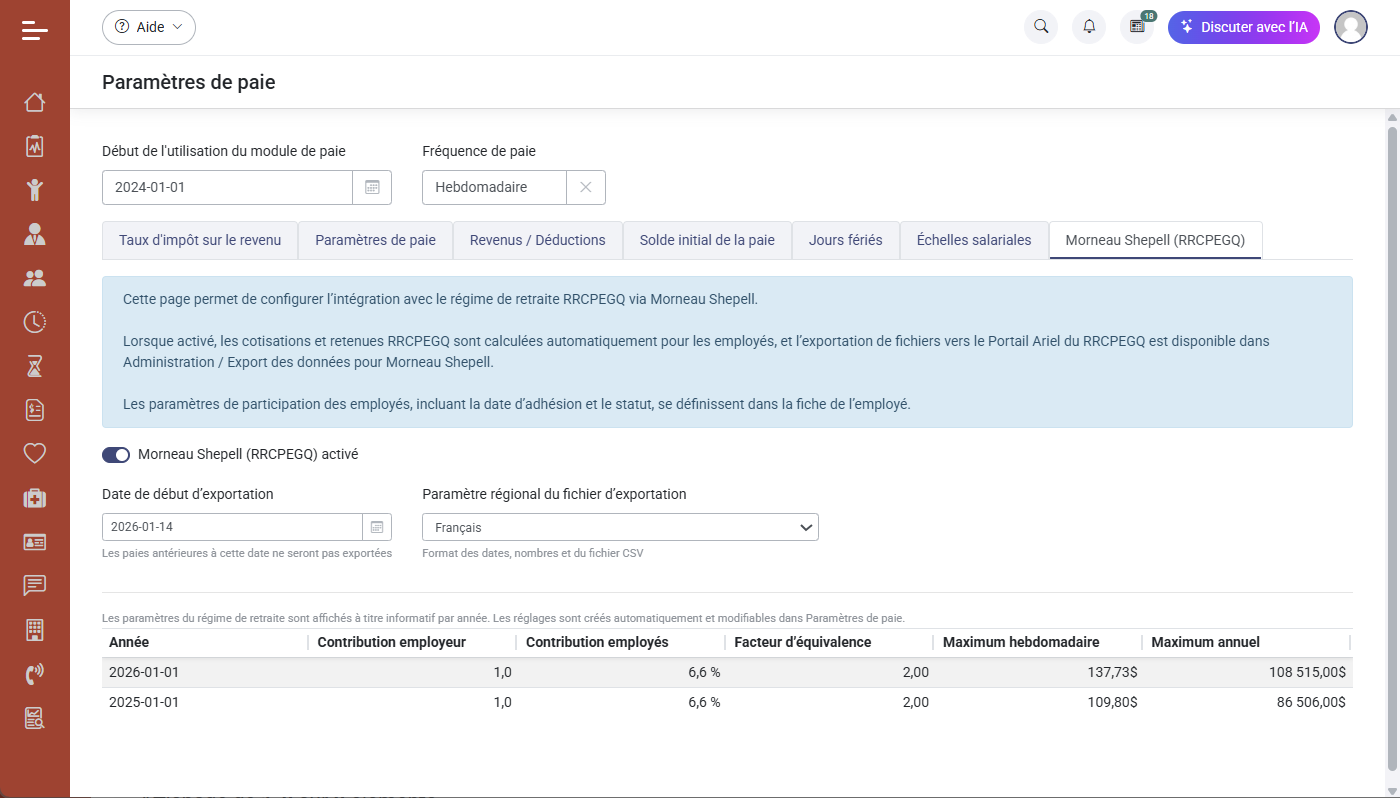Click the clock time-tracking icon
Screen dimensions: 1400x798
[34, 322]
